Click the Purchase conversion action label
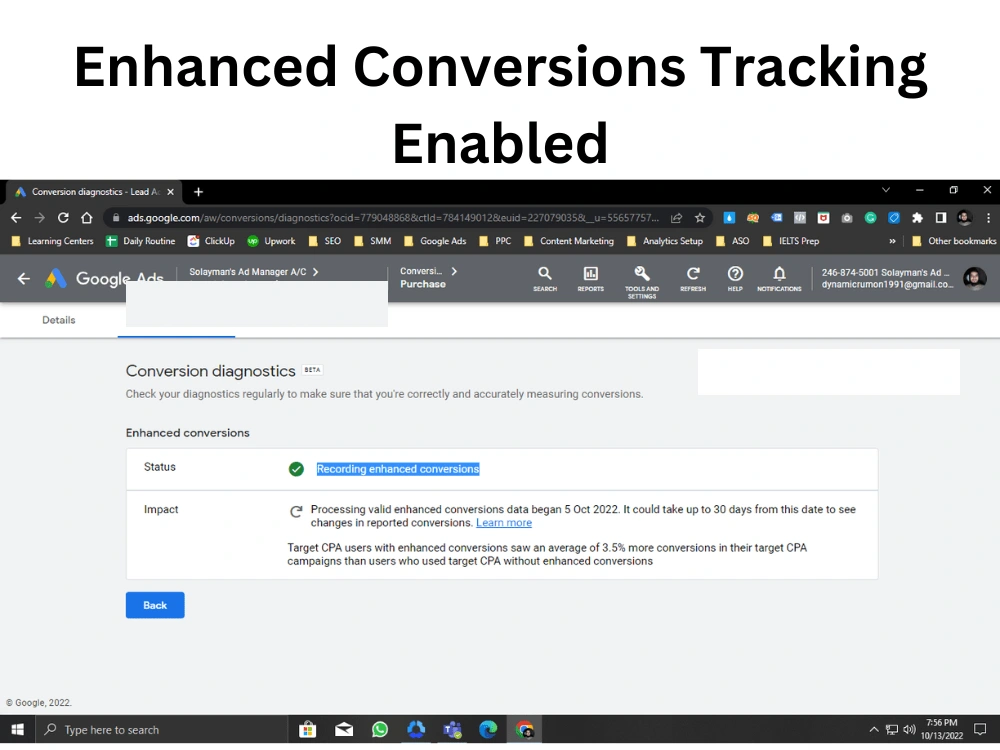1000x750 pixels. tap(423, 284)
